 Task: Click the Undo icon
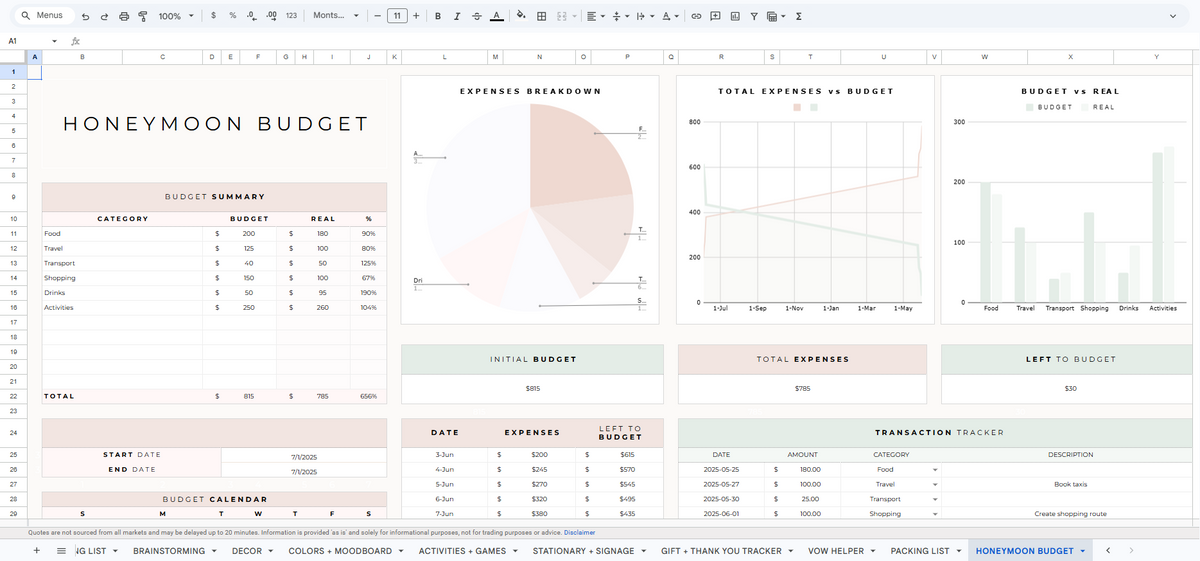tap(86, 16)
